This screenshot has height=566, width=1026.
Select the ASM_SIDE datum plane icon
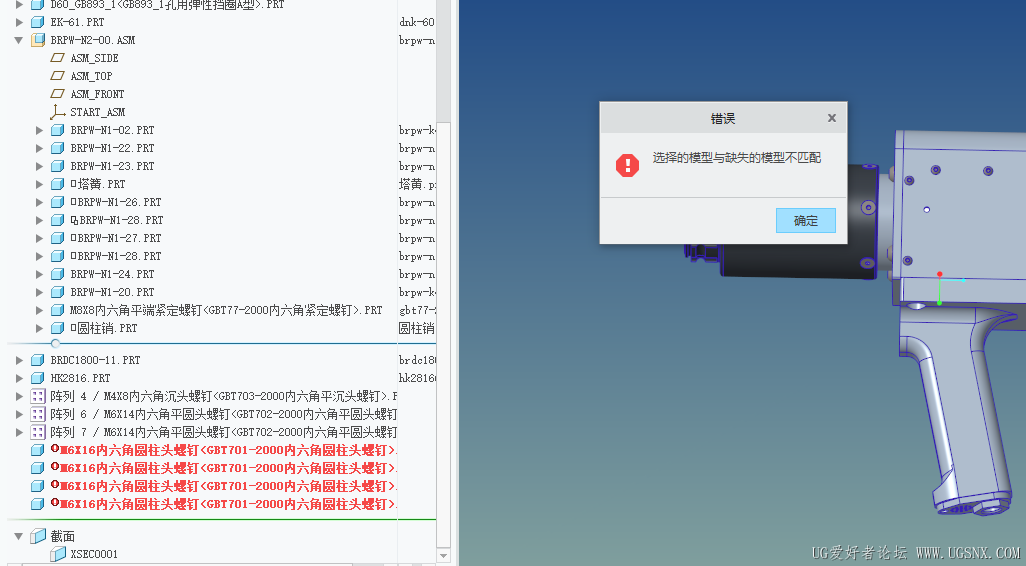pos(58,58)
